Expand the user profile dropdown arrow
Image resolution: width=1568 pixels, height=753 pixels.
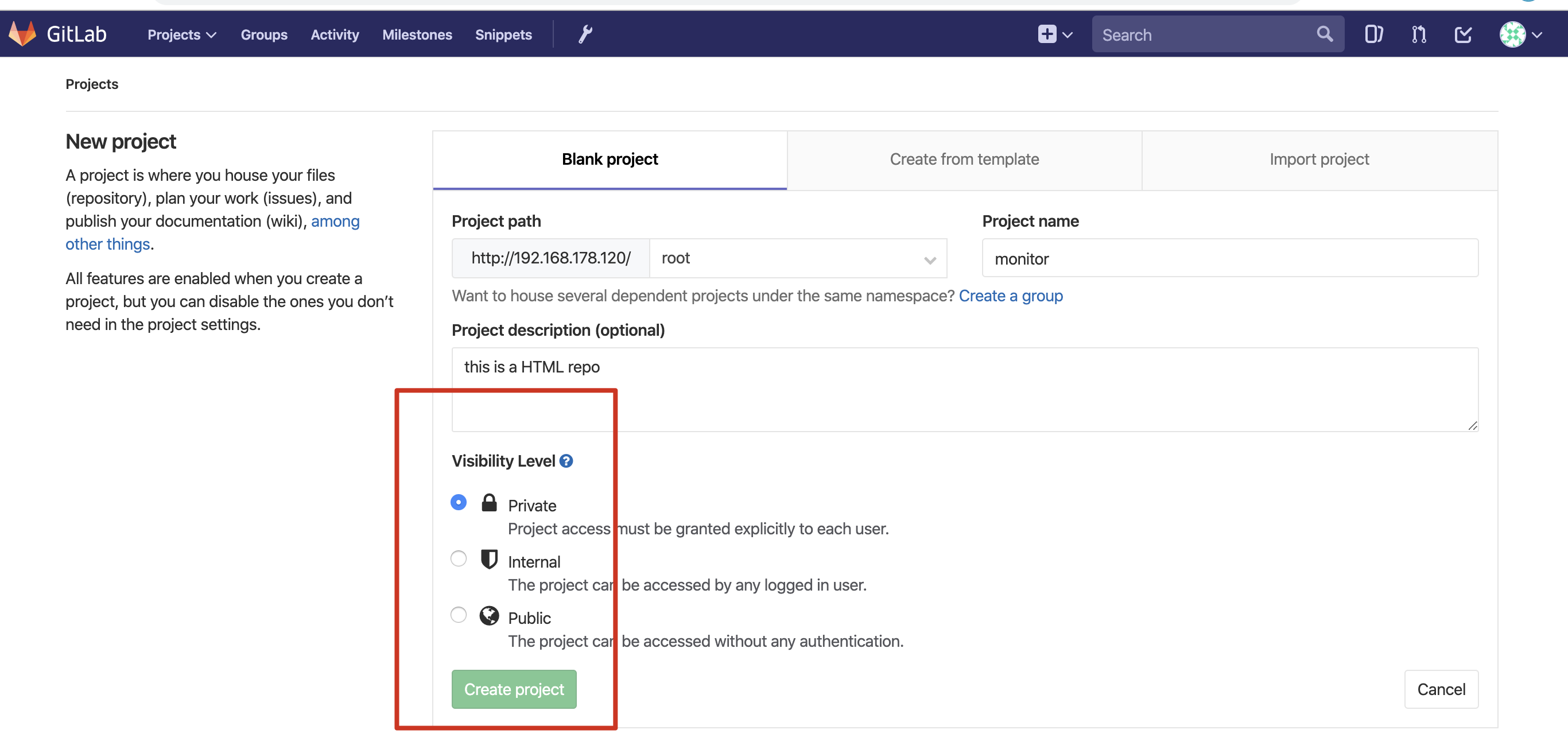(x=1537, y=34)
